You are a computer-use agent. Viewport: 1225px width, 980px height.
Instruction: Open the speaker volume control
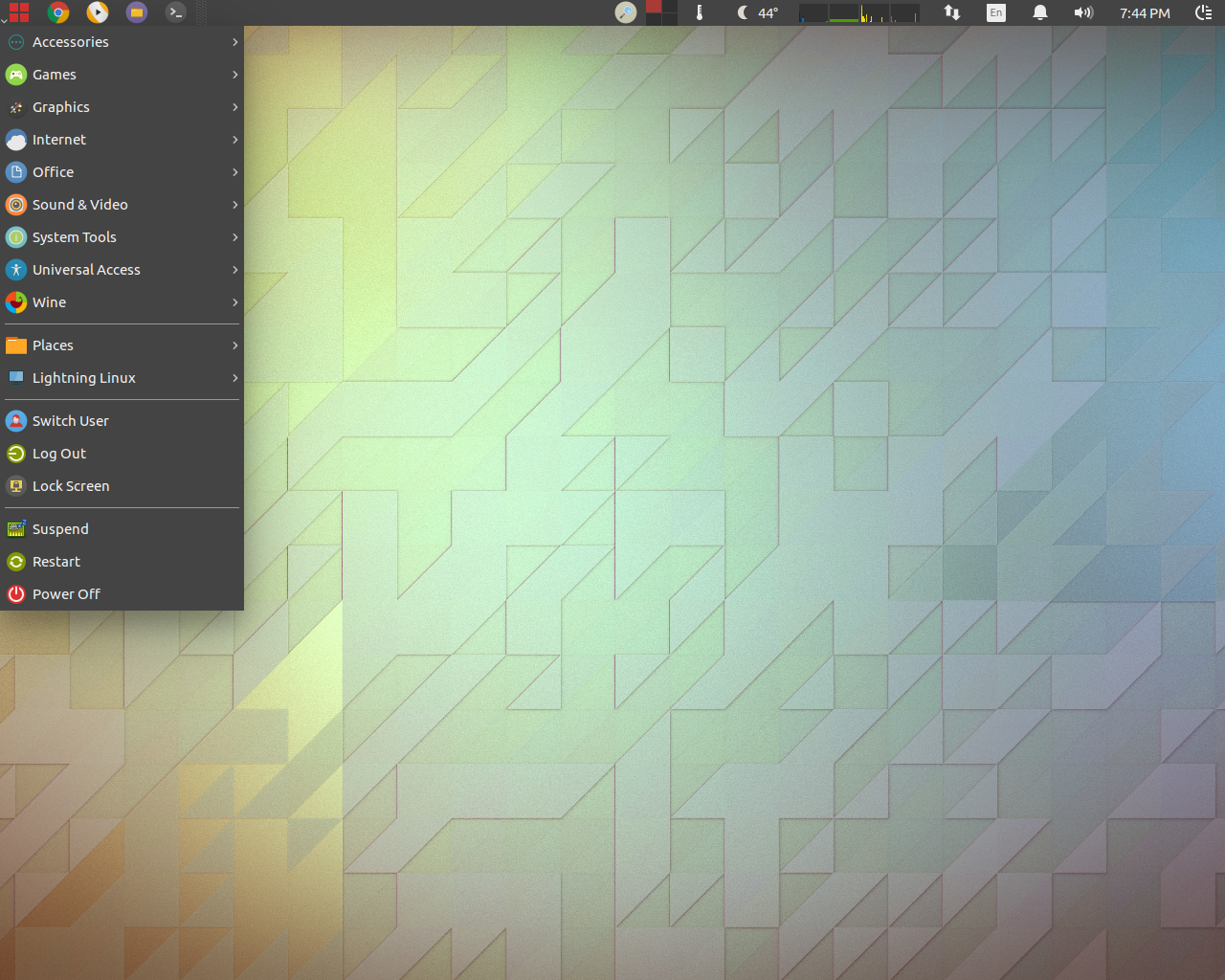(1083, 12)
